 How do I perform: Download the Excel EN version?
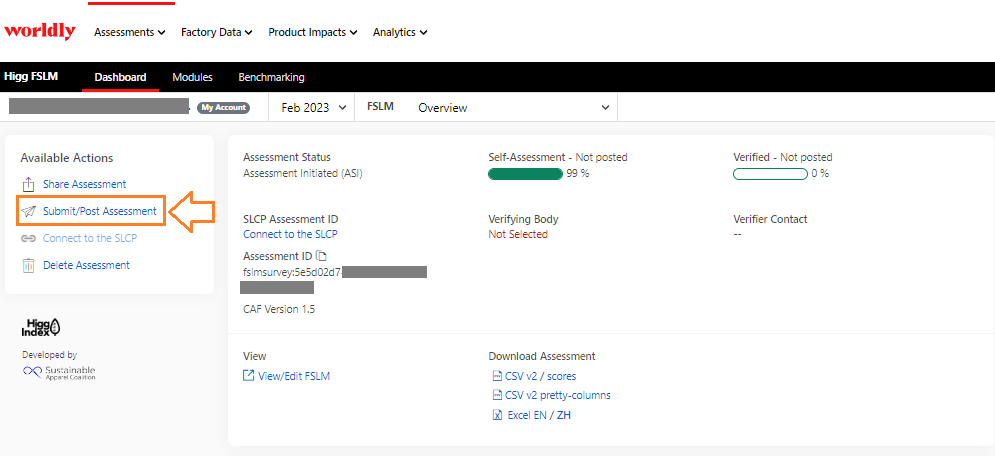coord(527,415)
